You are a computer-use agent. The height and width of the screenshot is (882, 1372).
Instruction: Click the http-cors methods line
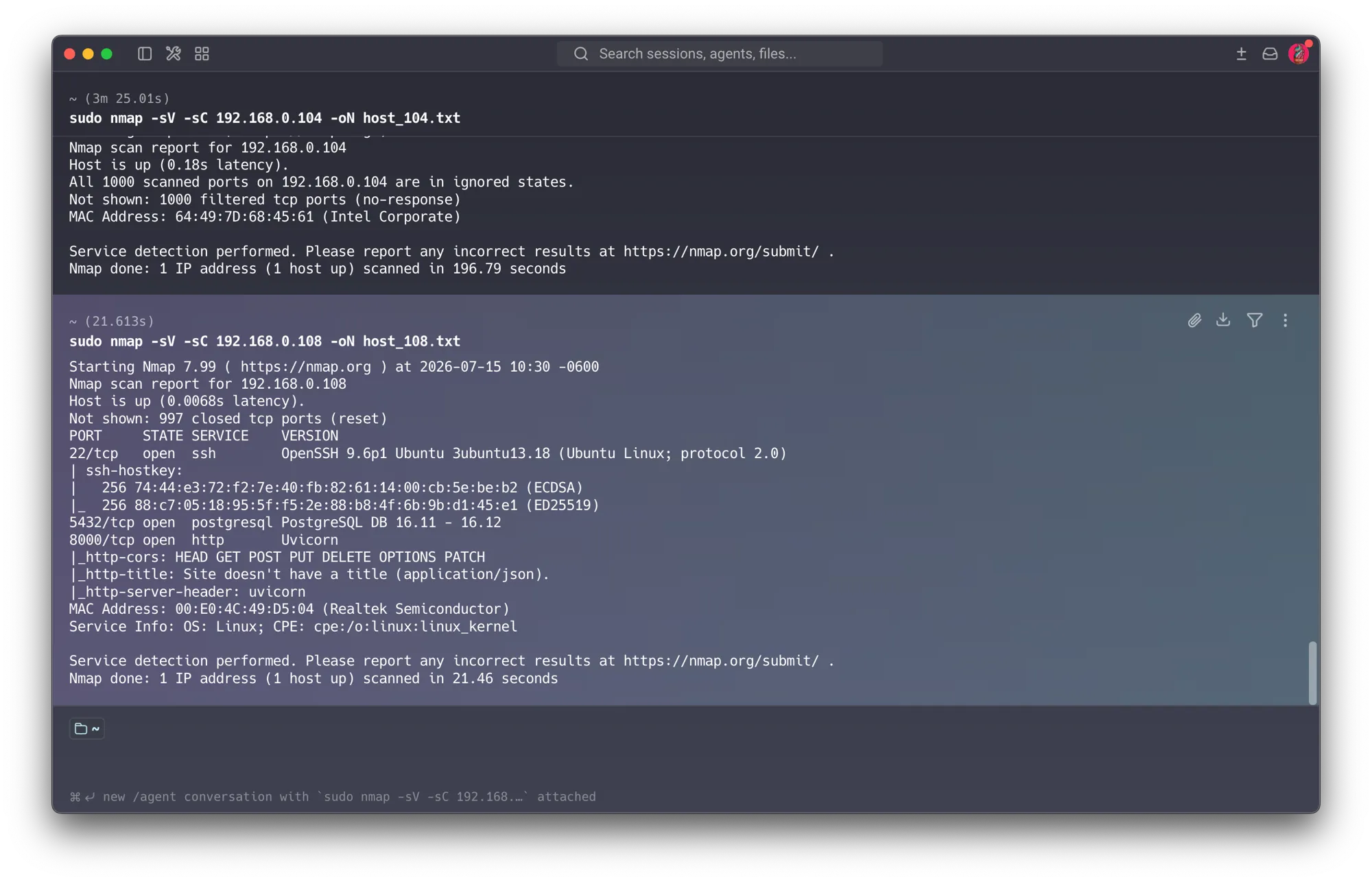coord(277,557)
